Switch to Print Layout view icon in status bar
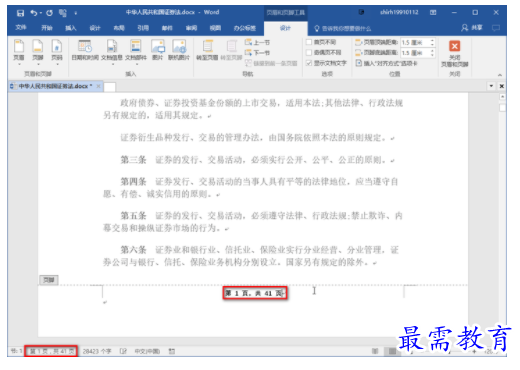This screenshot has height=370, width=520. (392, 351)
